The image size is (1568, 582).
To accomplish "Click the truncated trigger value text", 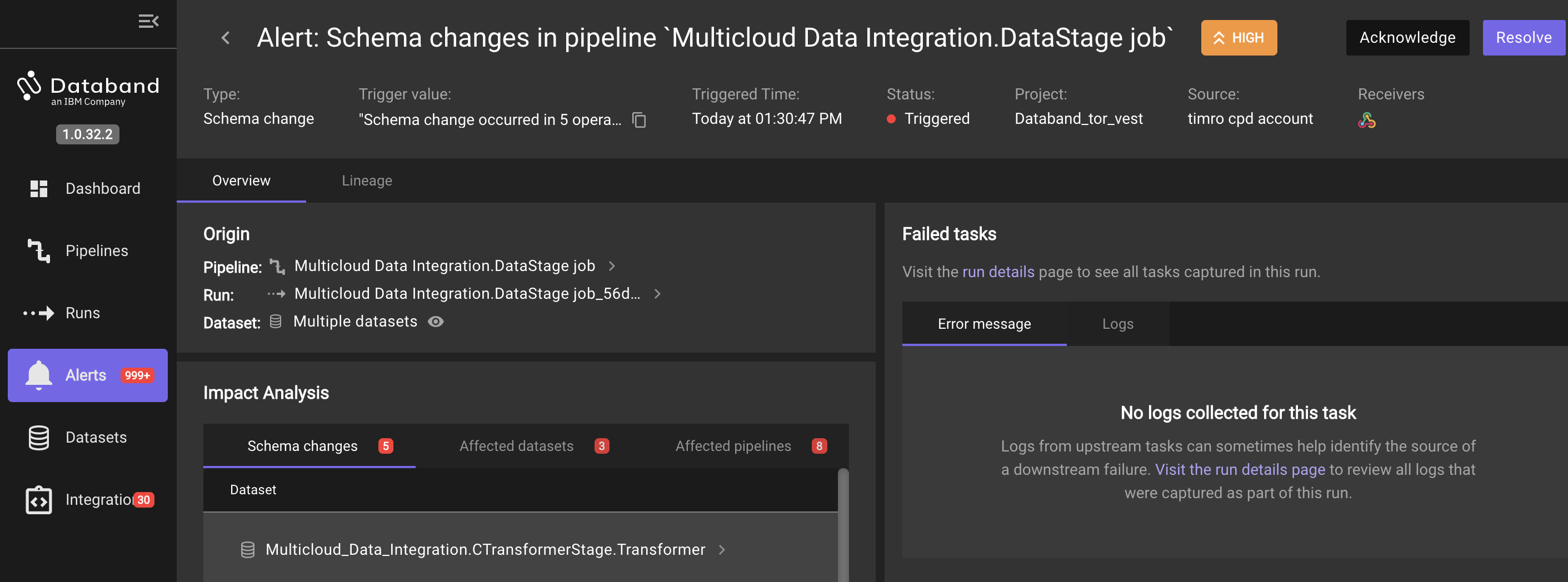I will (490, 120).
